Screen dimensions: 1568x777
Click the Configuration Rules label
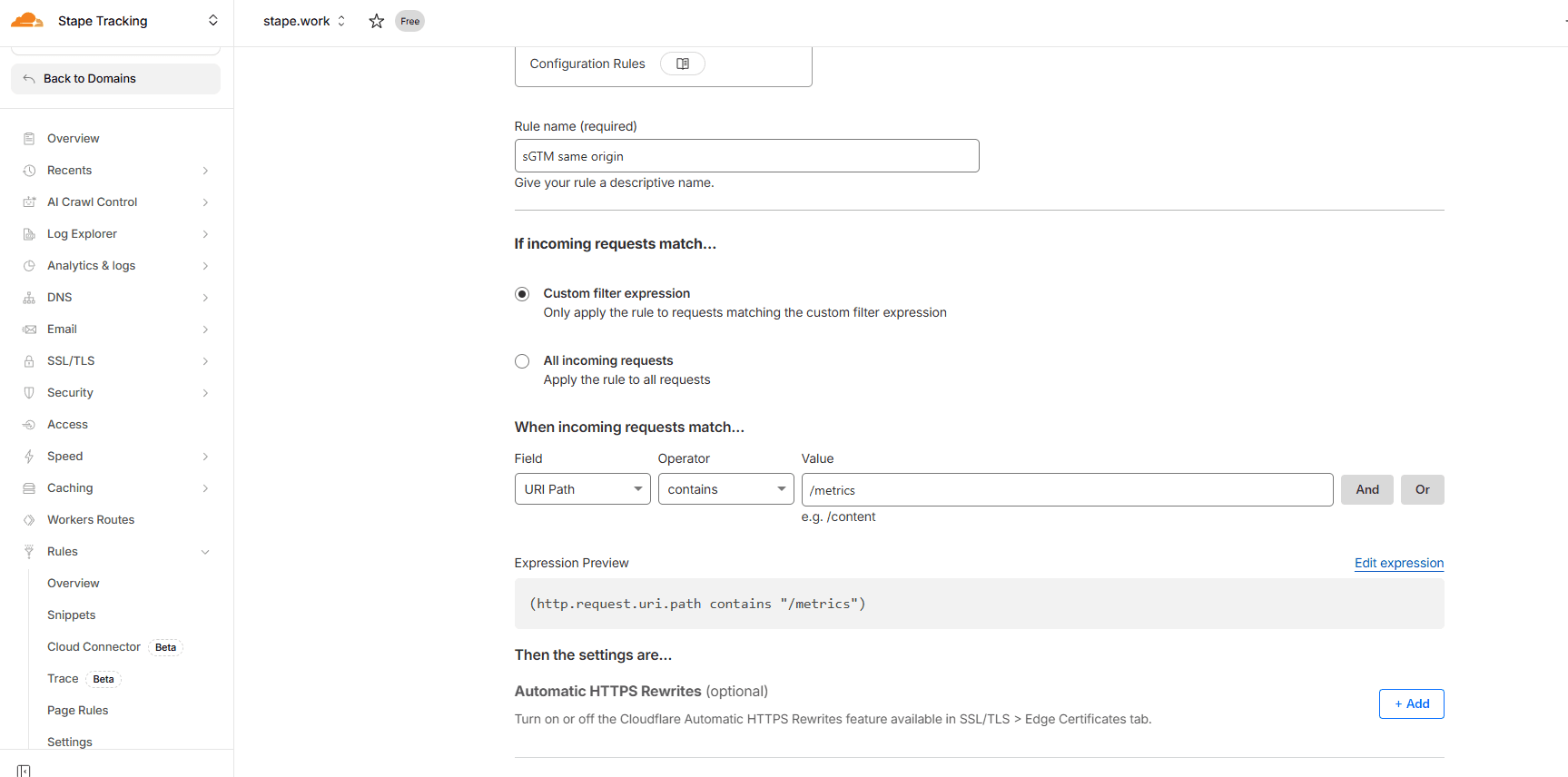point(587,64)
